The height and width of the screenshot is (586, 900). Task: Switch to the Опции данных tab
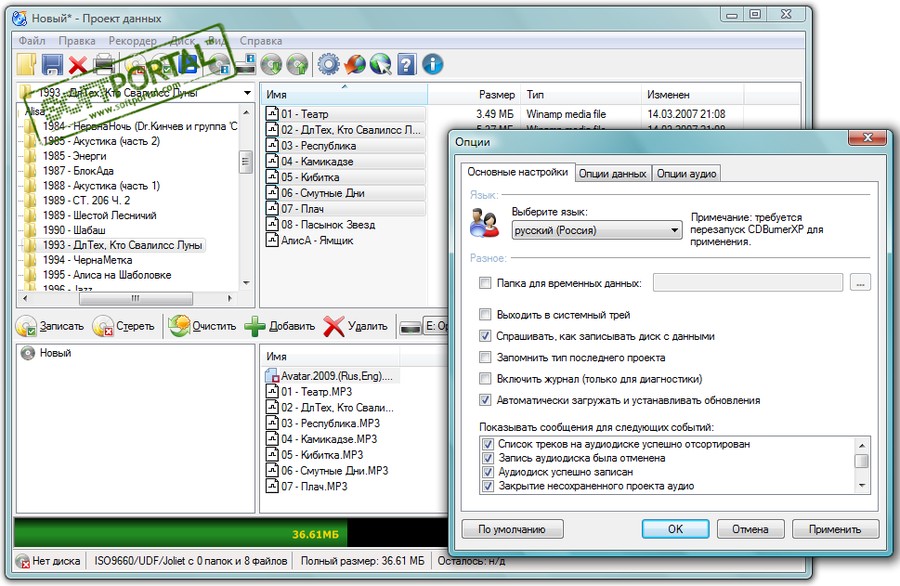(x=612, y=173)
